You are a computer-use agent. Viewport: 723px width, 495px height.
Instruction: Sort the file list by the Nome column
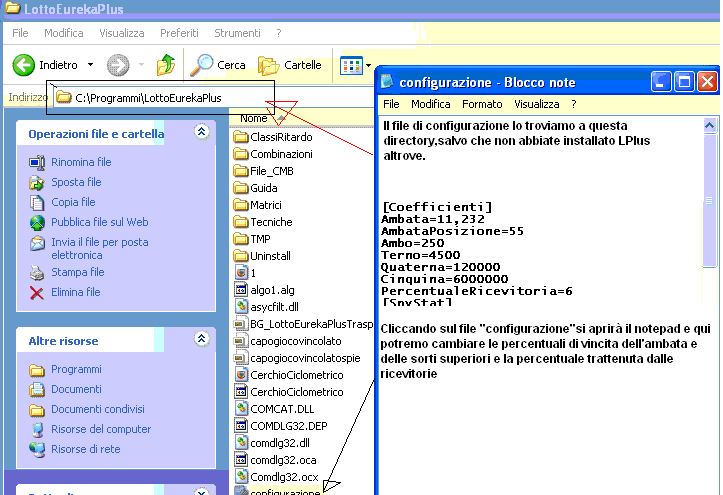pos(254,118)
